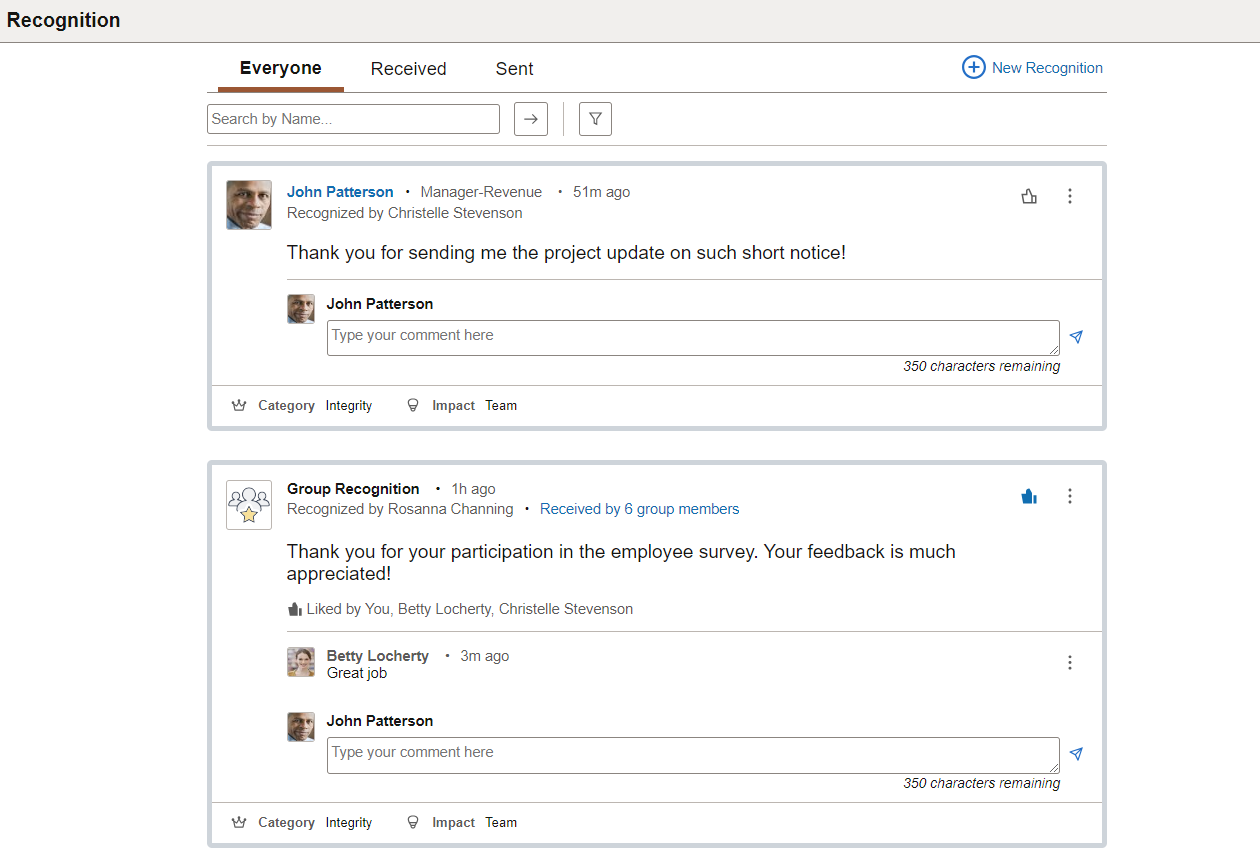Click the comment box under Betty Locherty's comment
This screenshot has height=857, width=1260.
693,755
